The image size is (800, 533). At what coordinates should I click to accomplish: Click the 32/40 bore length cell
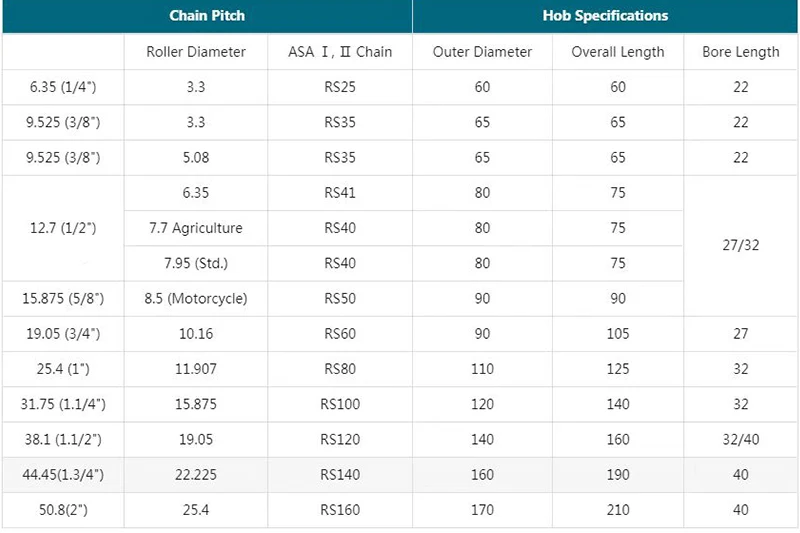pyautogui.click(x=740, y=439)
